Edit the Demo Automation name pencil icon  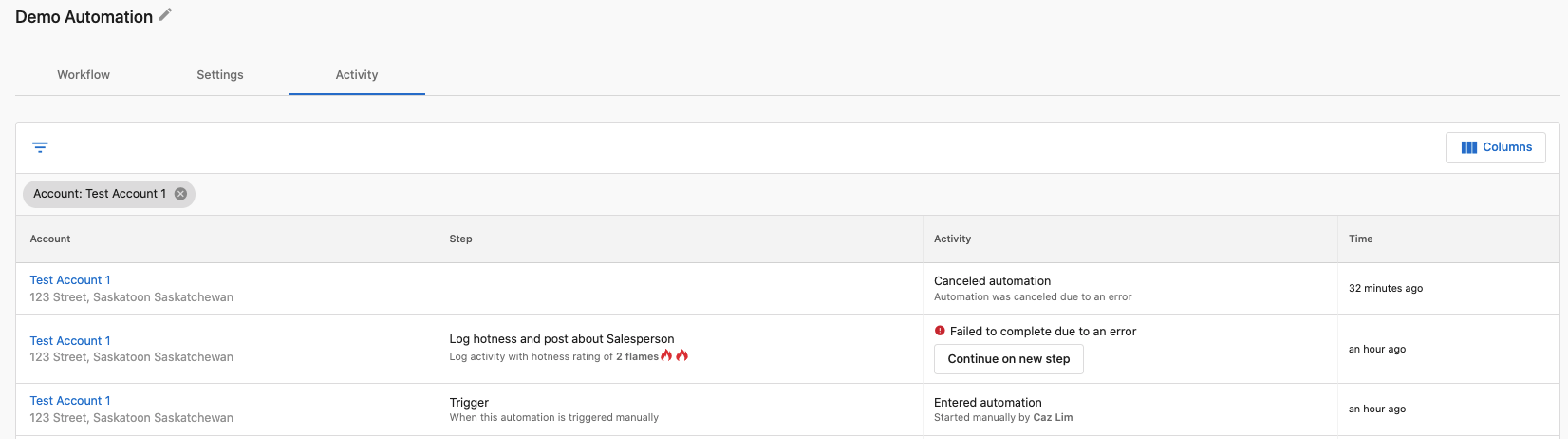tap(165, 14)
